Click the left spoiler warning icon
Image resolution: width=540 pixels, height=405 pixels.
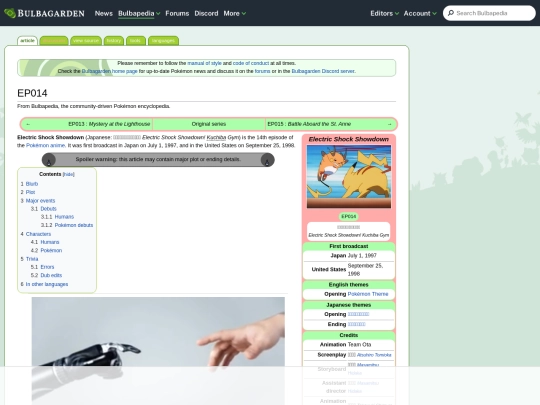pyautogui.click(x=49, y=160)
